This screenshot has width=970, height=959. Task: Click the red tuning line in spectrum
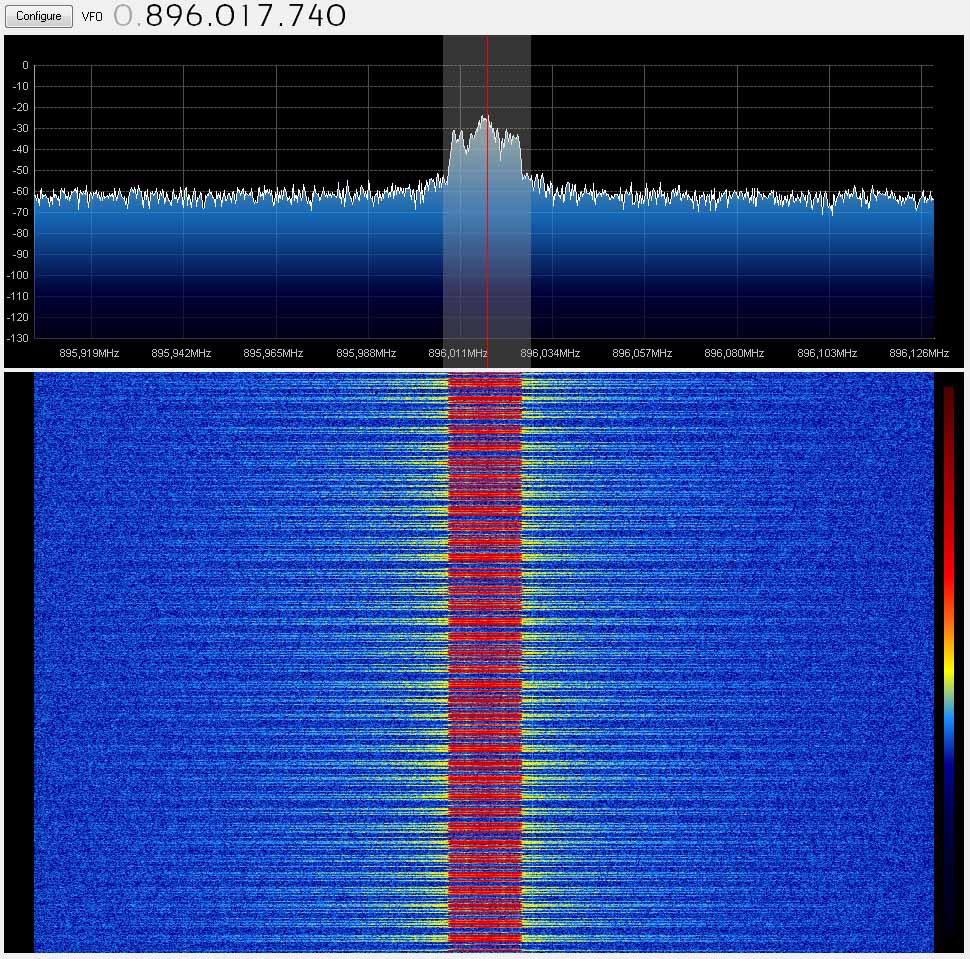[x=487, y=201]
